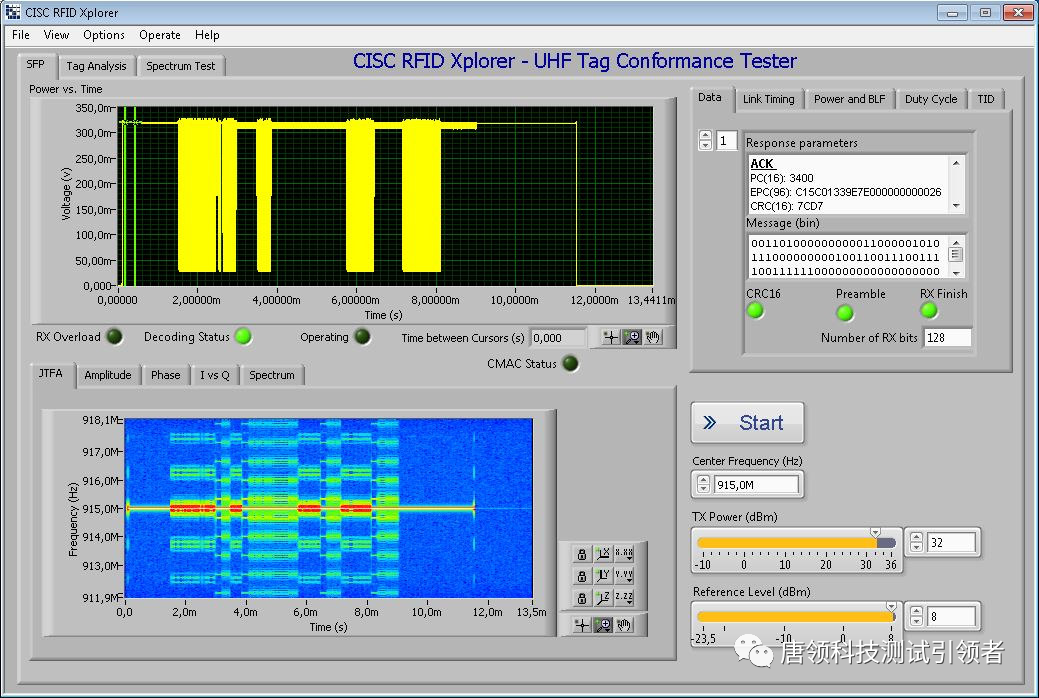Viewport: 1039px width, 698px height.
Task: Open X-axis format x.xx menu
Action: [x=624, y=553]
